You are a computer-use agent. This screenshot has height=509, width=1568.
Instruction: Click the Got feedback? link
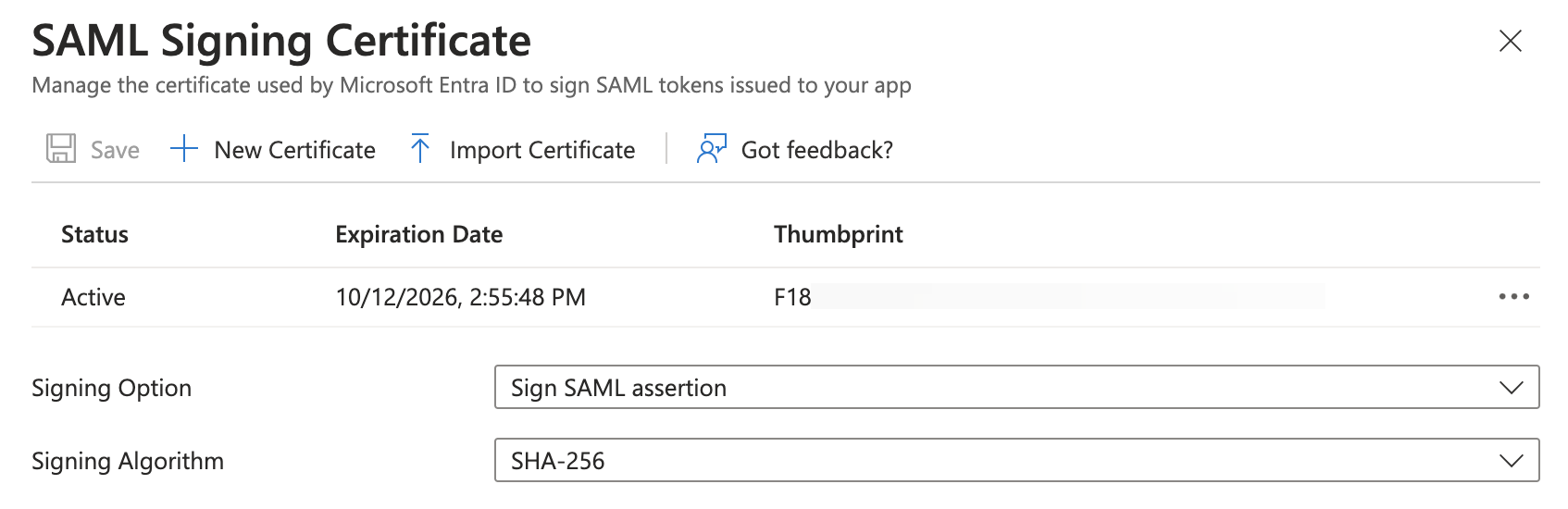pyautogui.click(x=816, y=150)
